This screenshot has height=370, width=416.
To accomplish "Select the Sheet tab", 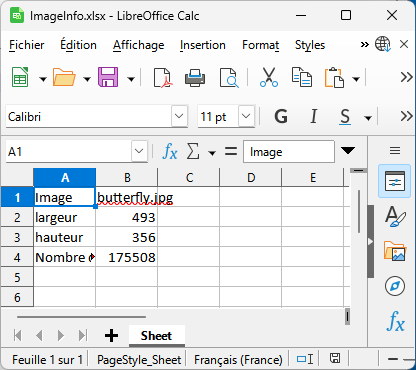I will (x=156, y=336).
